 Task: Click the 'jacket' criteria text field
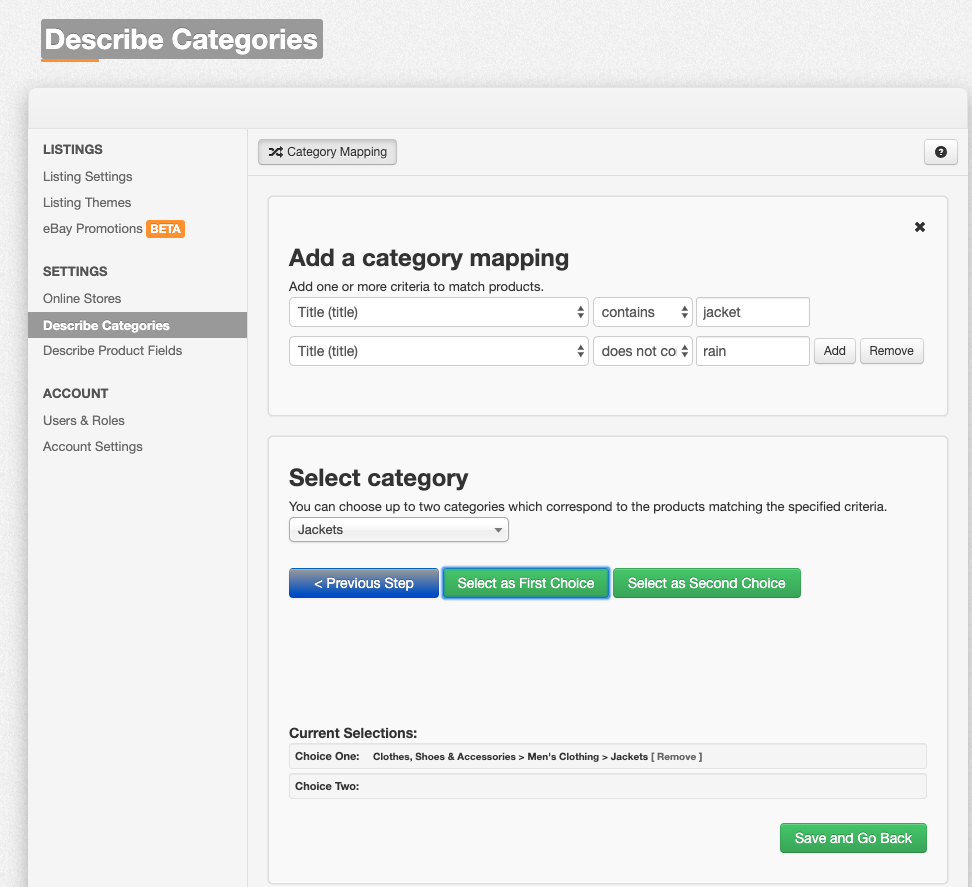coord(753,312)
